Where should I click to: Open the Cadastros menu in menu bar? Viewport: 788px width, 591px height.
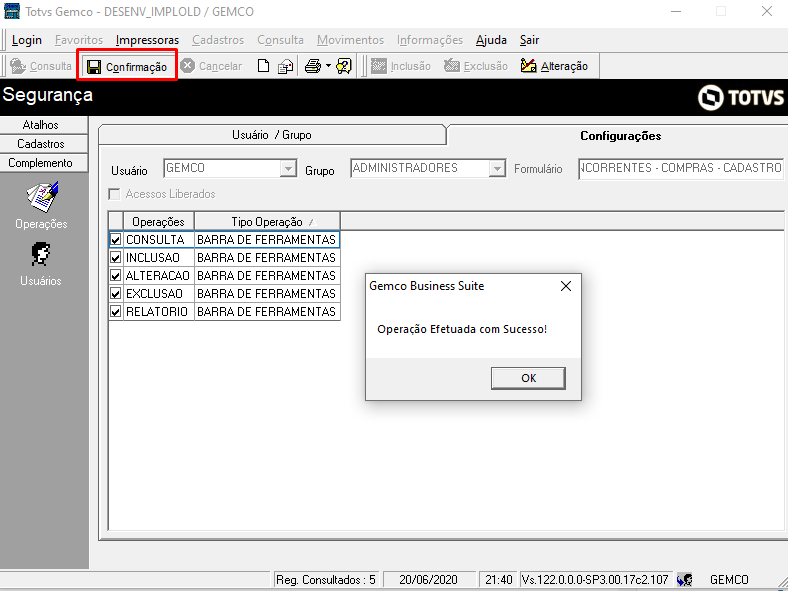tap(218, 40)
